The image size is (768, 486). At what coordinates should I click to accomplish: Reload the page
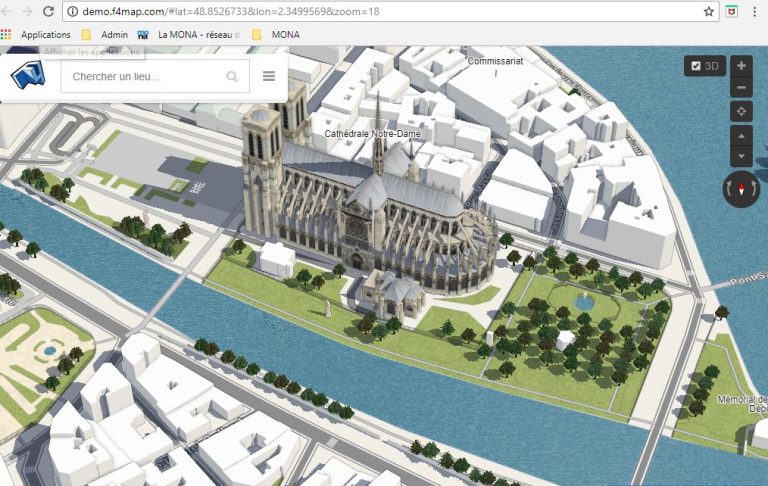pos(48,12)
